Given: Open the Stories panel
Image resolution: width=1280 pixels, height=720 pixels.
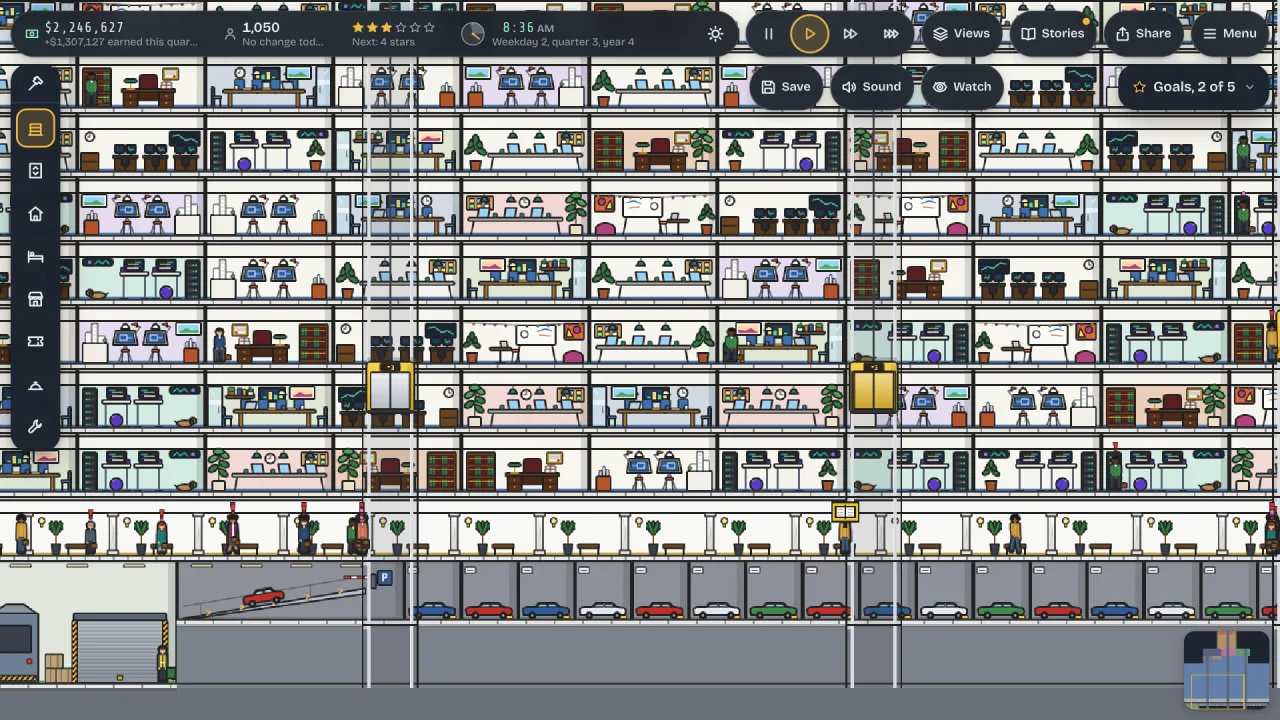Looking at the screenshot, I should [1052, 33].
